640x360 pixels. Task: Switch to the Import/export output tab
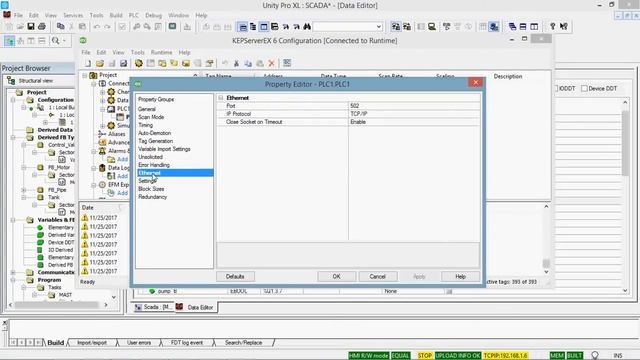tap(92, 343)
